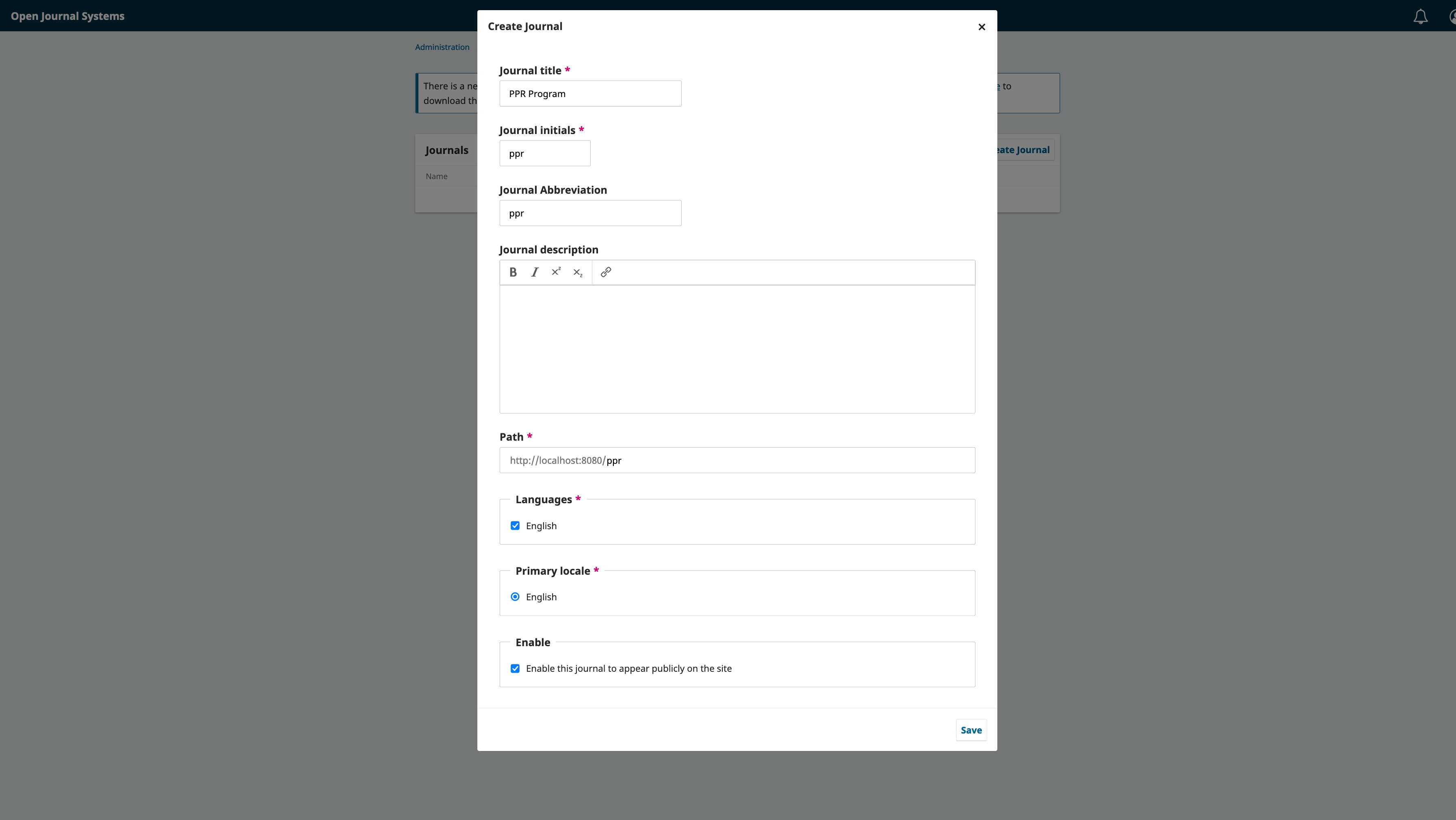Image resolution: width=1456 pixels, height=820 pixels.
Task: Click the Journal initials field
Action: coord(545,154)
